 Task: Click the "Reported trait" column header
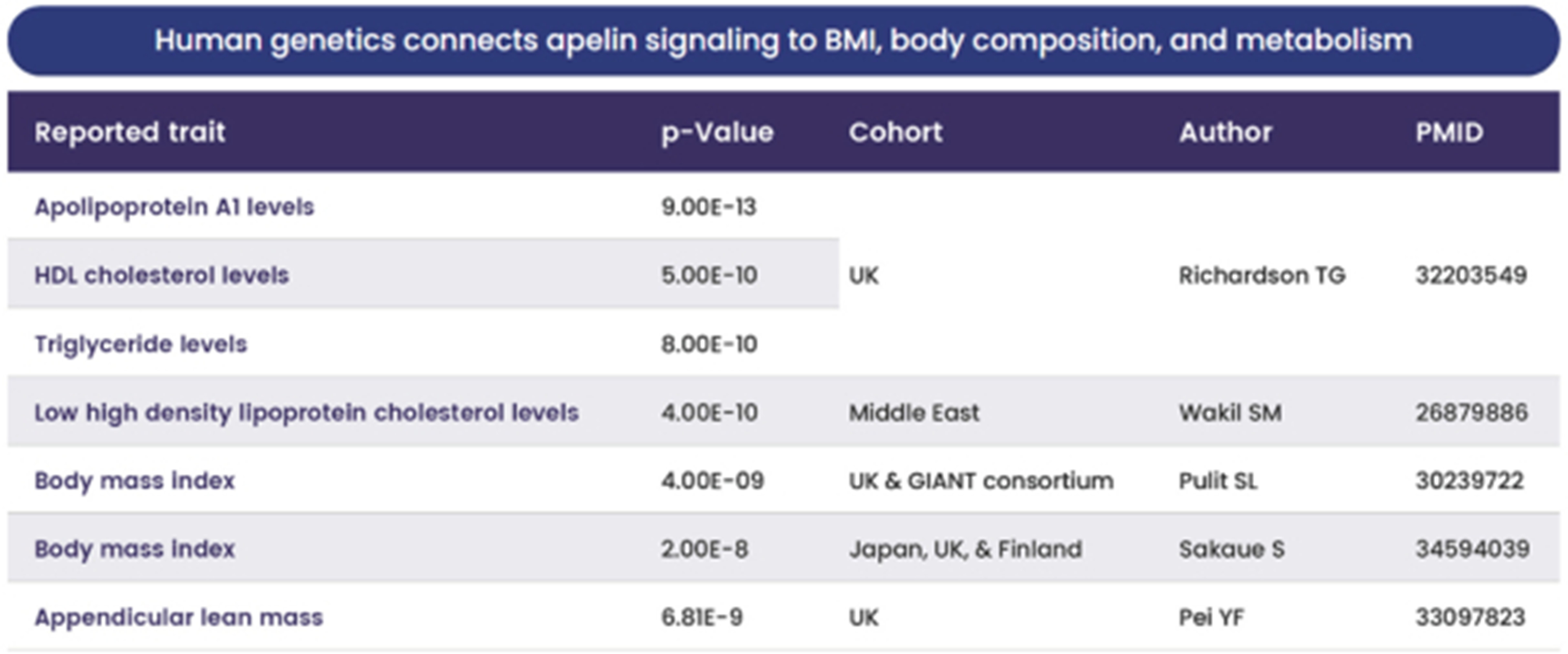(130, 132)
